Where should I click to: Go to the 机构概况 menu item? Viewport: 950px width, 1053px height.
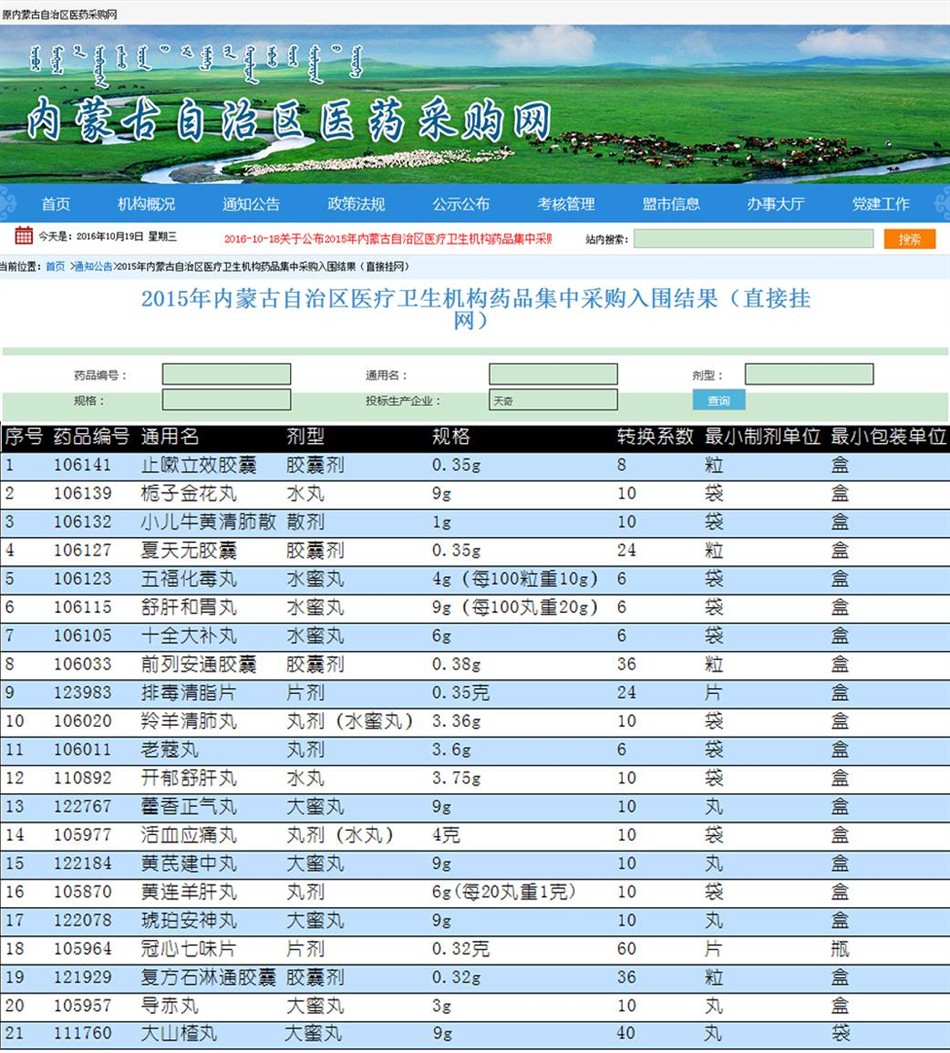146,204
